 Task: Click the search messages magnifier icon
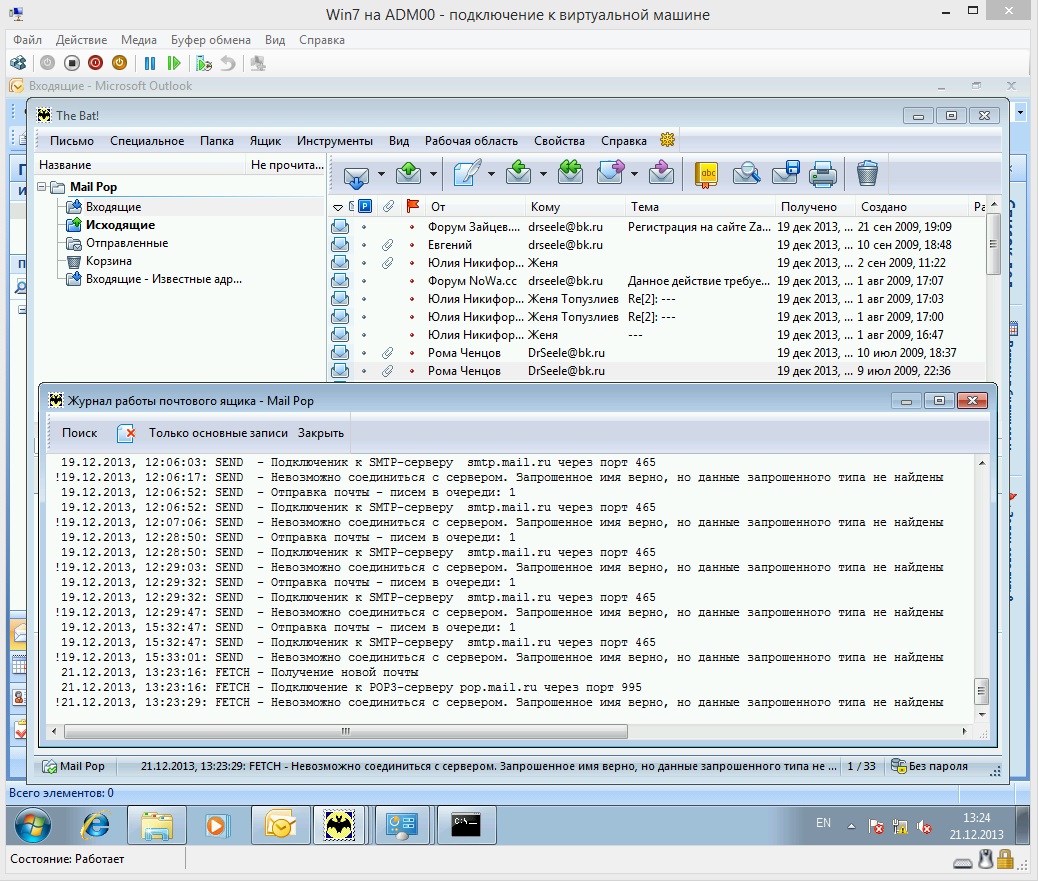[x=746, y=174]
